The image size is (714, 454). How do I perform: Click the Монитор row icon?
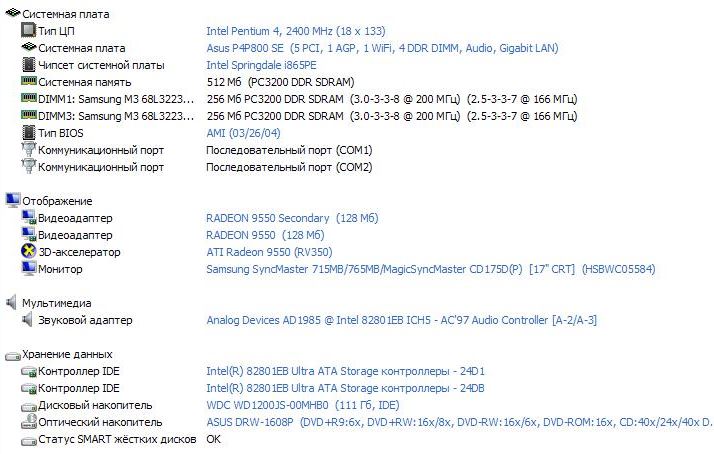coord(28,269)
